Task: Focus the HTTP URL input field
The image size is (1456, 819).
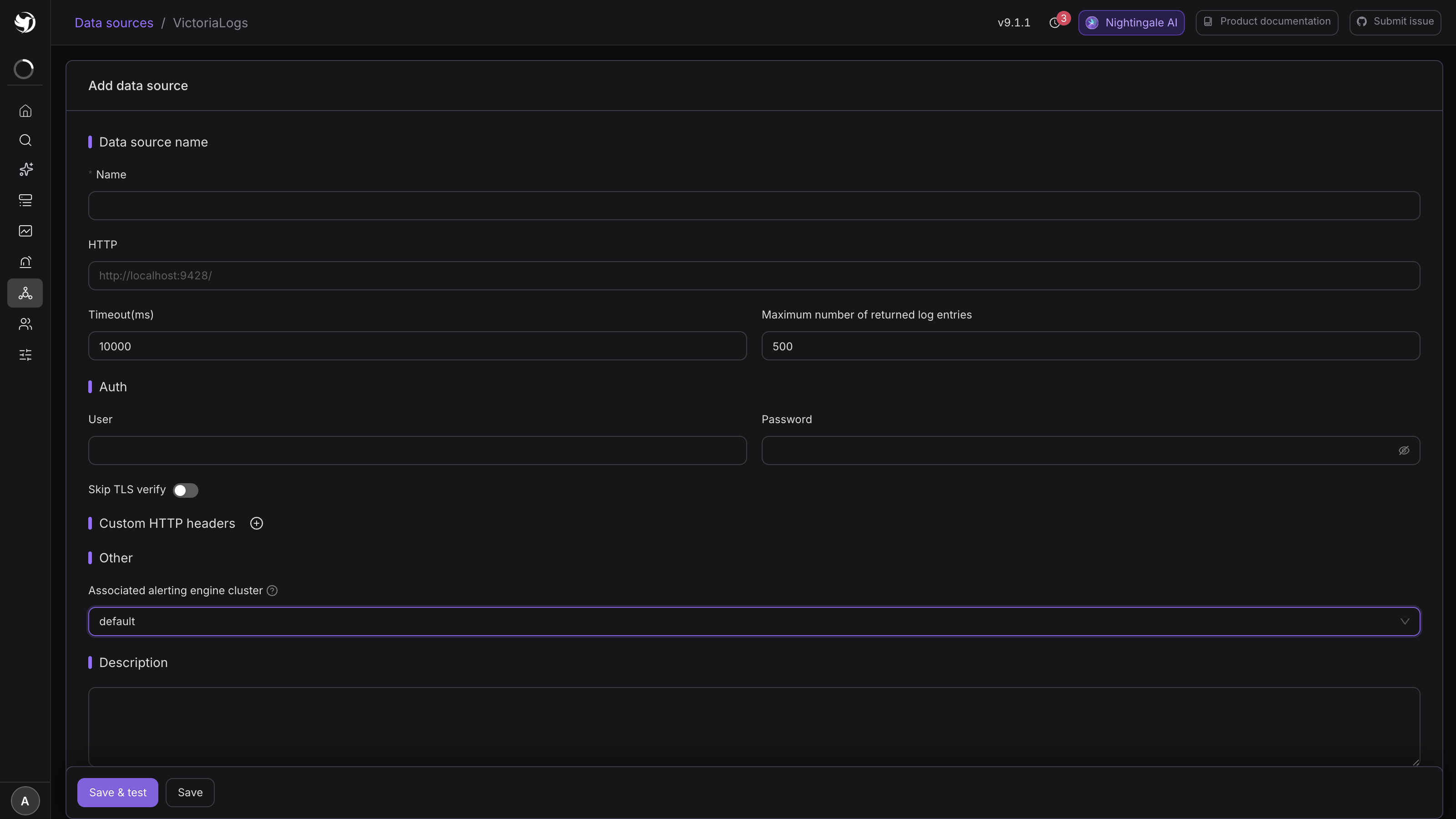Action: click(x=754, y=276)
